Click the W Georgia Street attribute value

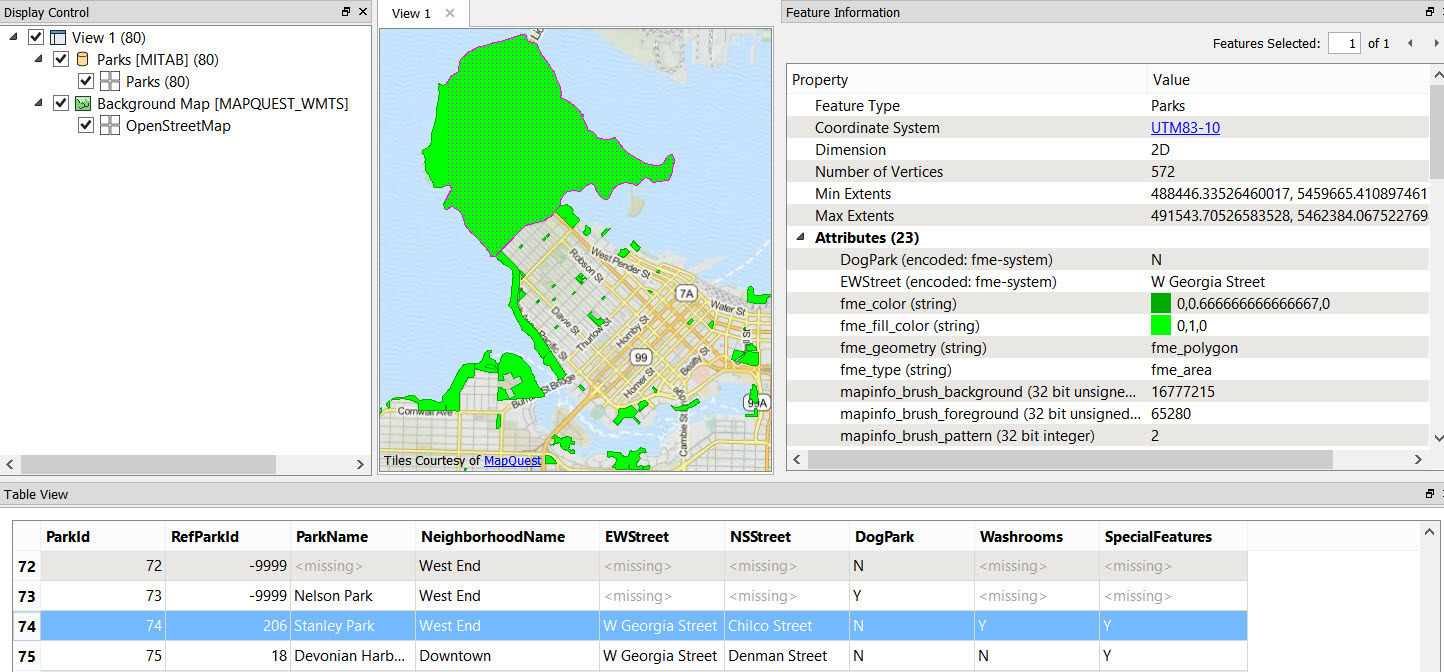click(x=1208, y=282)
